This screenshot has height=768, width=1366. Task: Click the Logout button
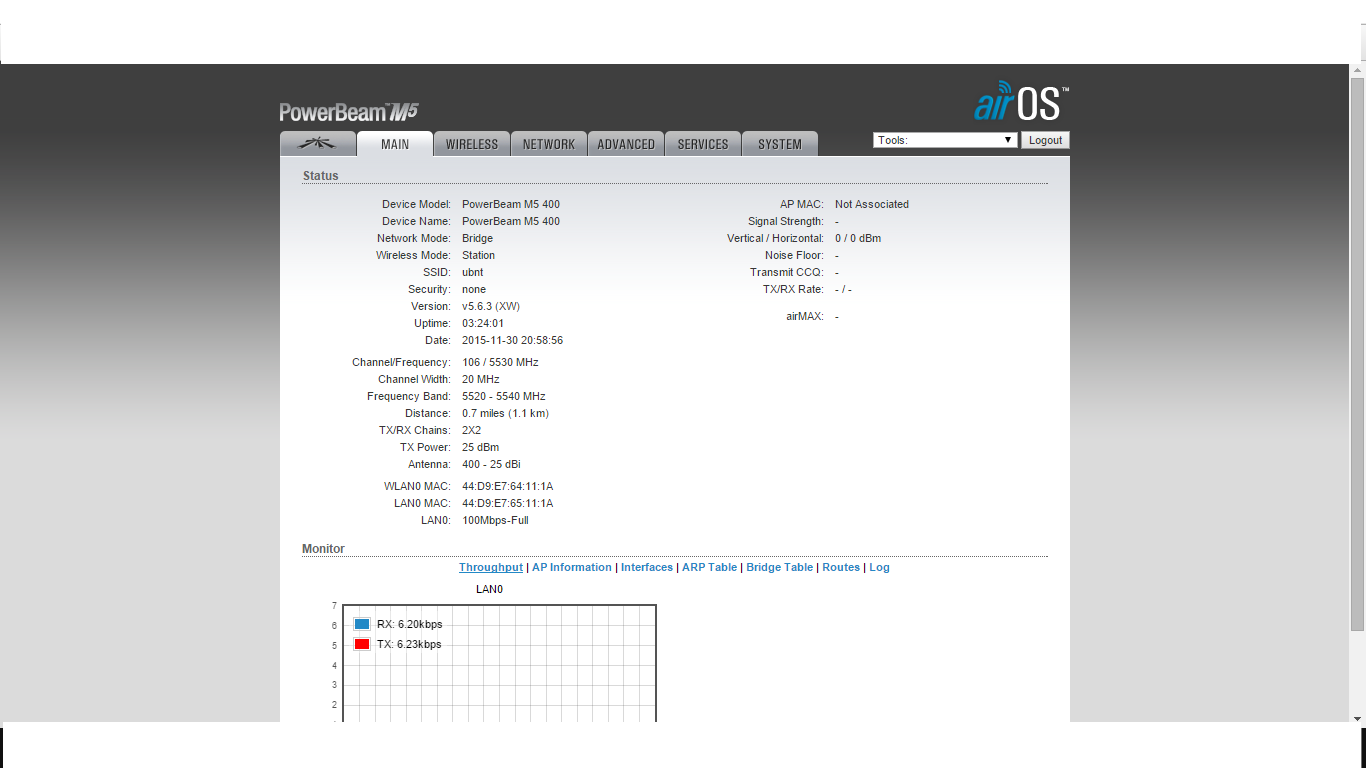(1045, 140)
